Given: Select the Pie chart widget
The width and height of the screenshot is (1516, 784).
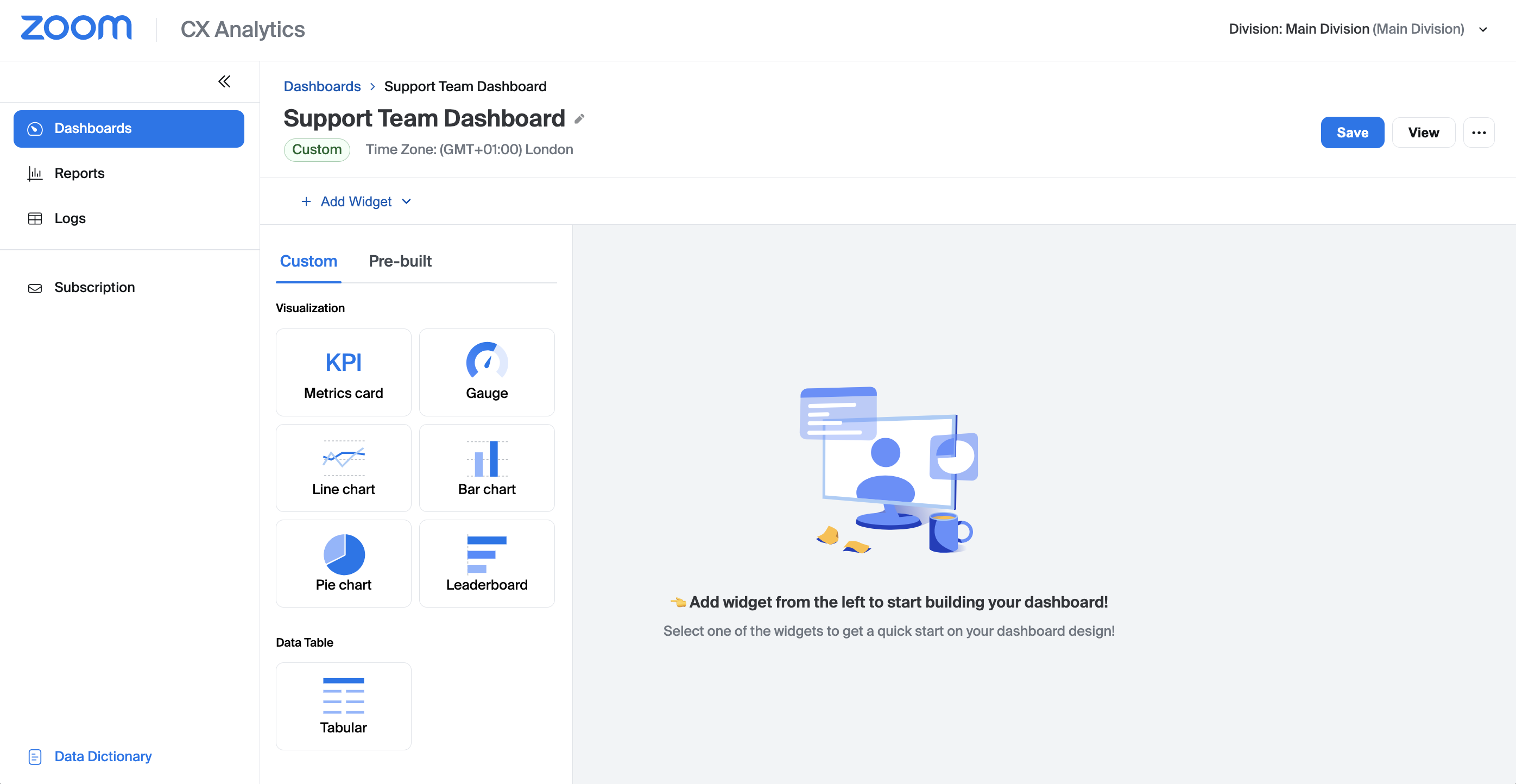Looking at the screenshot, I should click(x=343, y=562).
